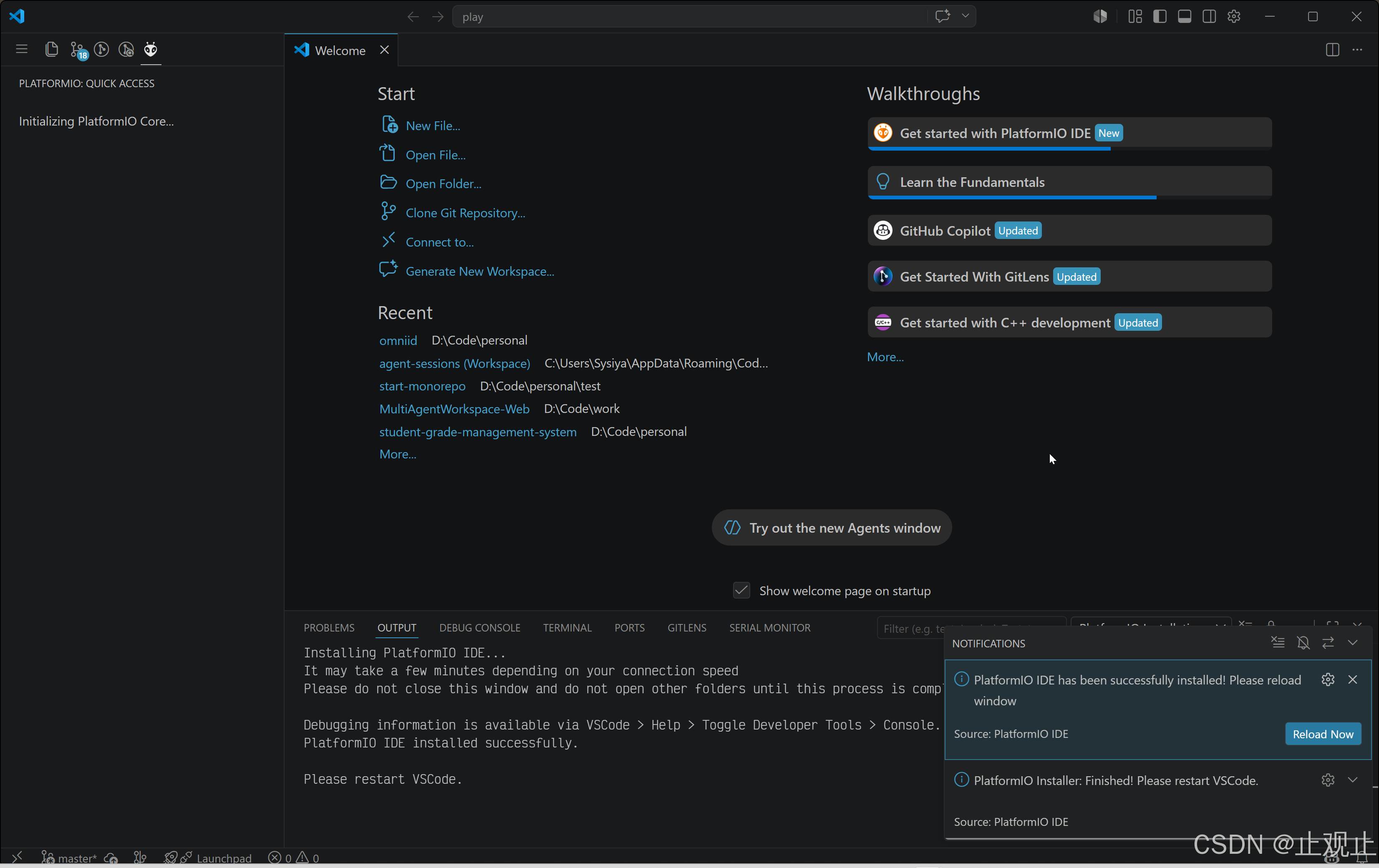Switch to the PORTS tab
Viewport: 1379px width, 868px height.
coord(629,627)
